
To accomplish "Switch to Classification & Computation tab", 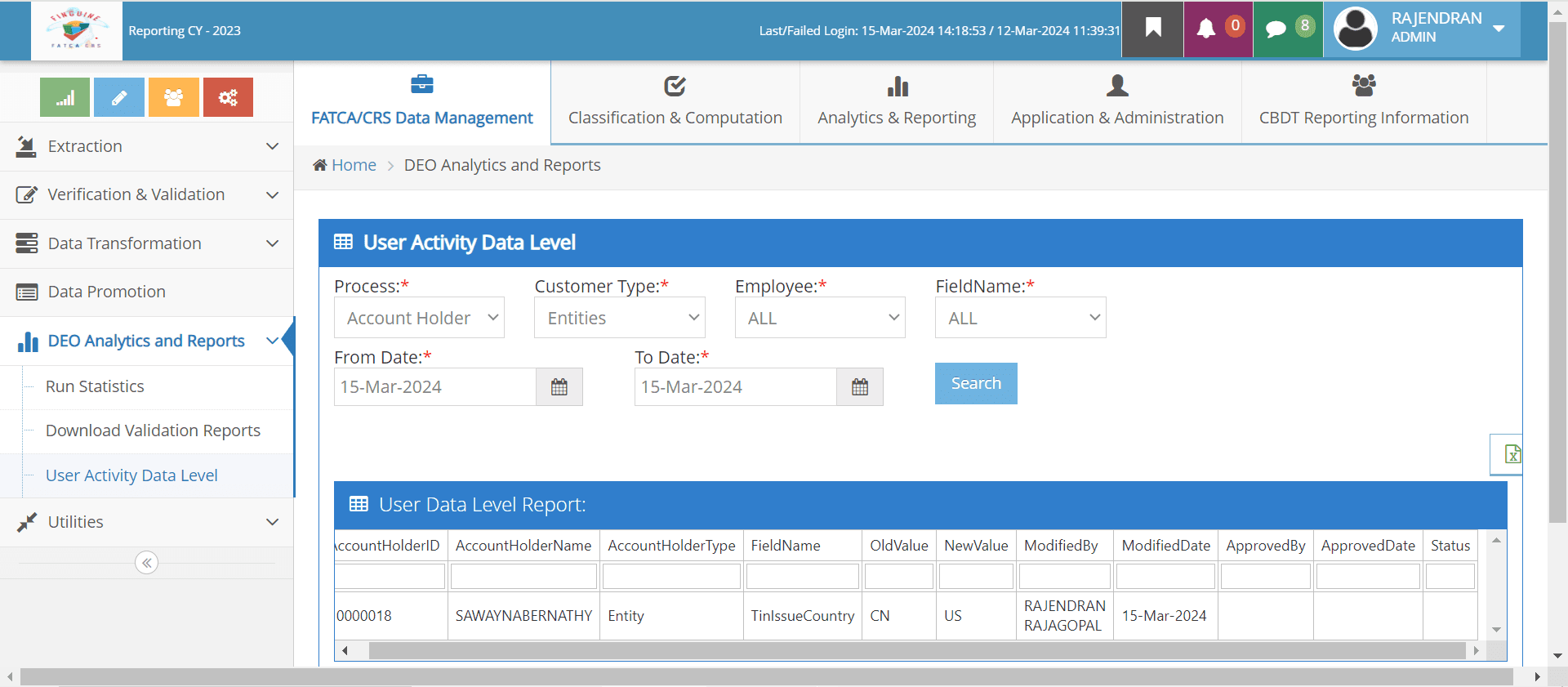I will pyautogui.click(x=675, y=103).
